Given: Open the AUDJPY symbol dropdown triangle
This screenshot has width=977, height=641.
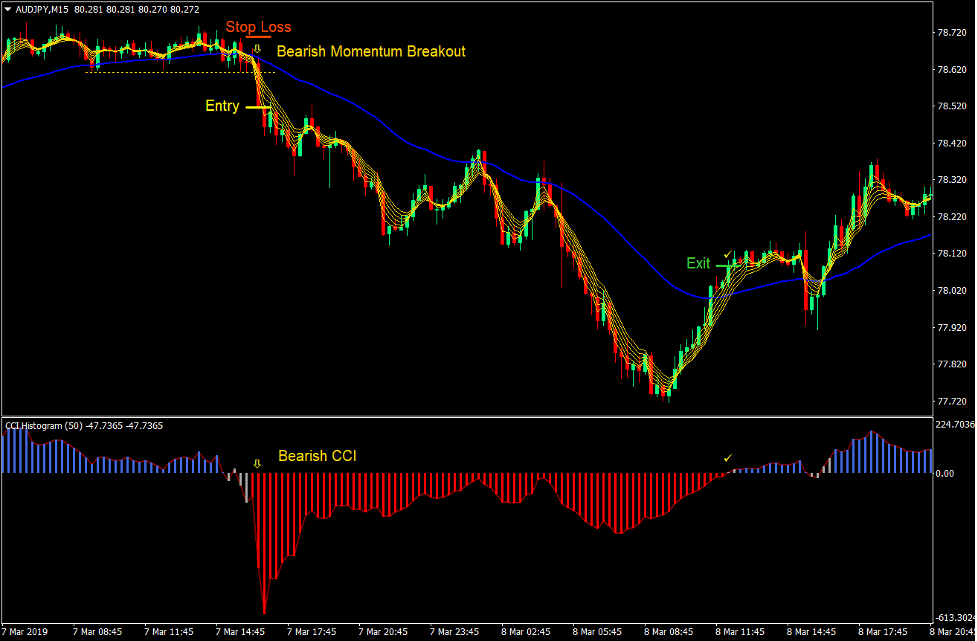Looking at the screenshot, I should coord(8,8).
